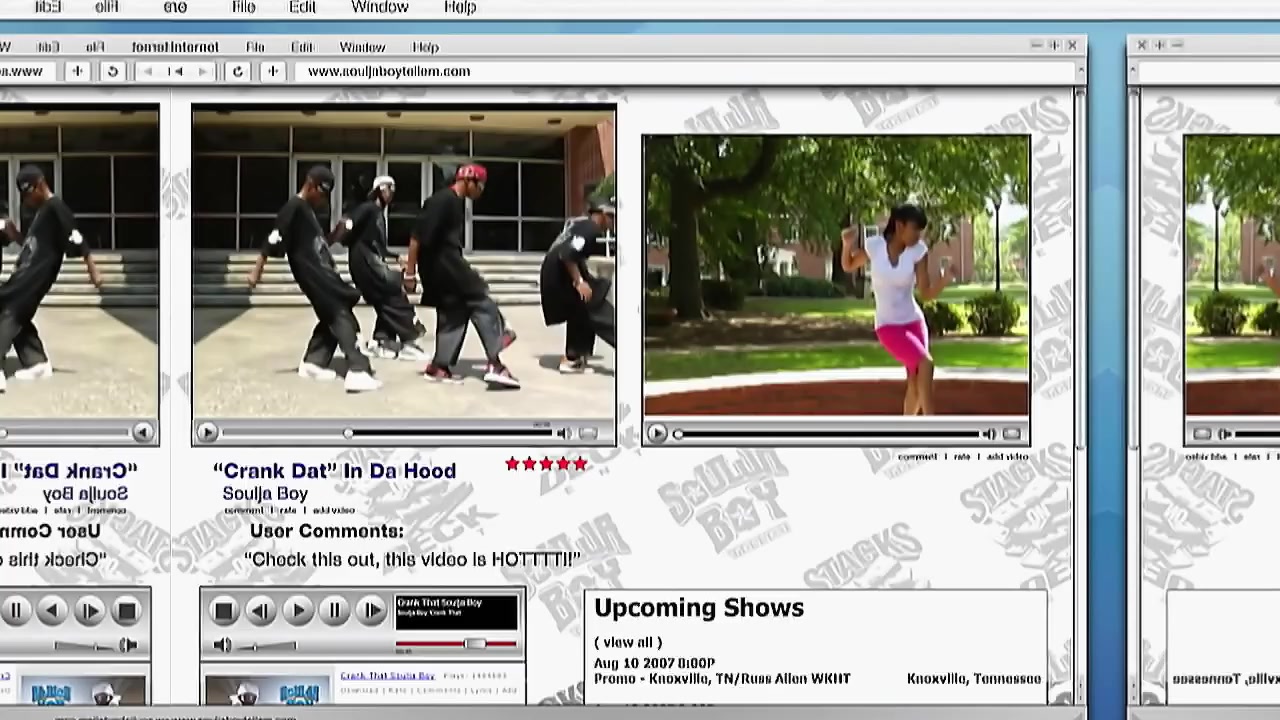This screenshot has width=1280, height=720.
Task: Close the main browser window
Action: coord(1072,45)
